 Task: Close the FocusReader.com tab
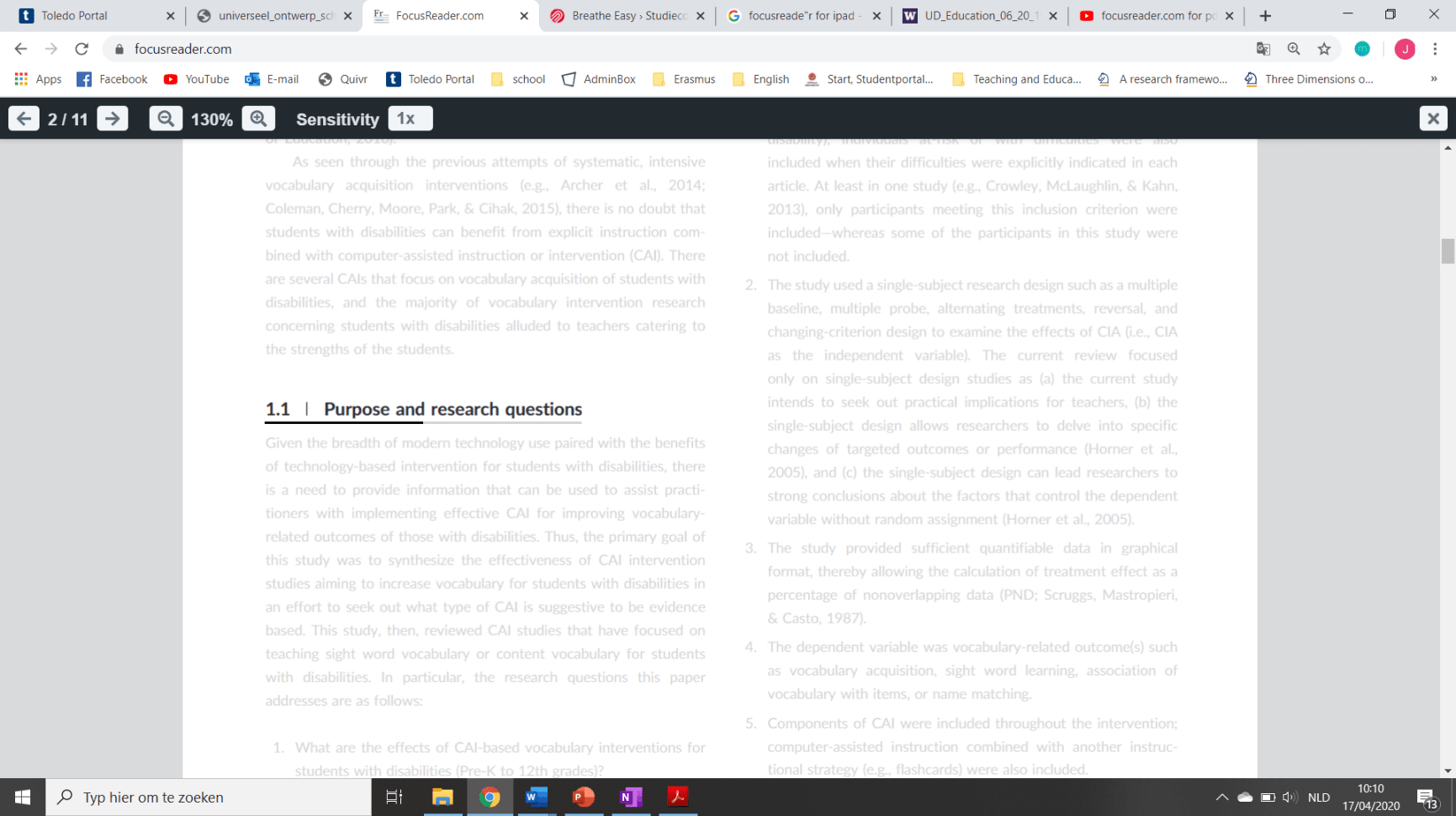tap(524, 15)
